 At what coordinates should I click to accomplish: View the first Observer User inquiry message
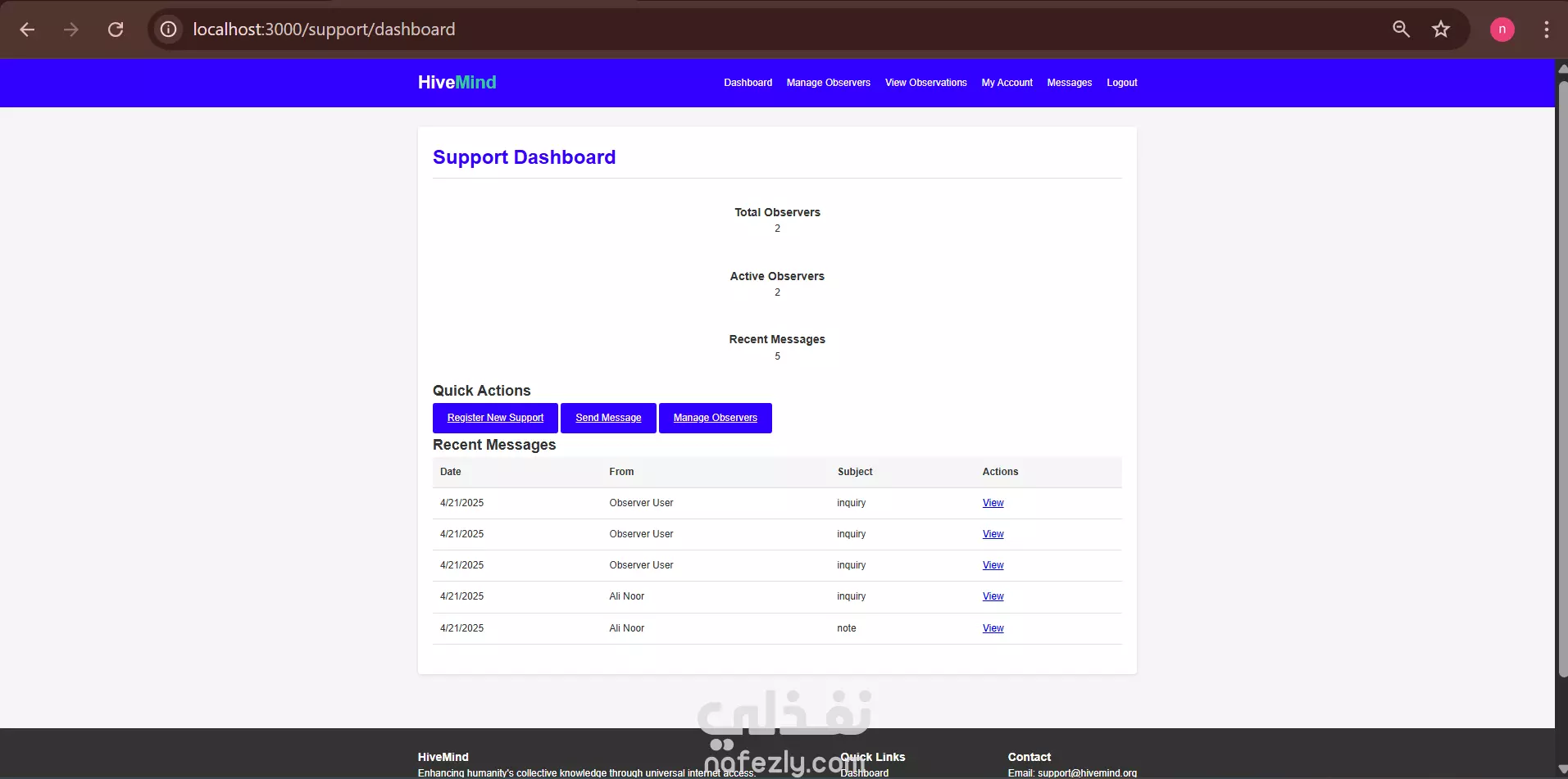coord(993,503)
